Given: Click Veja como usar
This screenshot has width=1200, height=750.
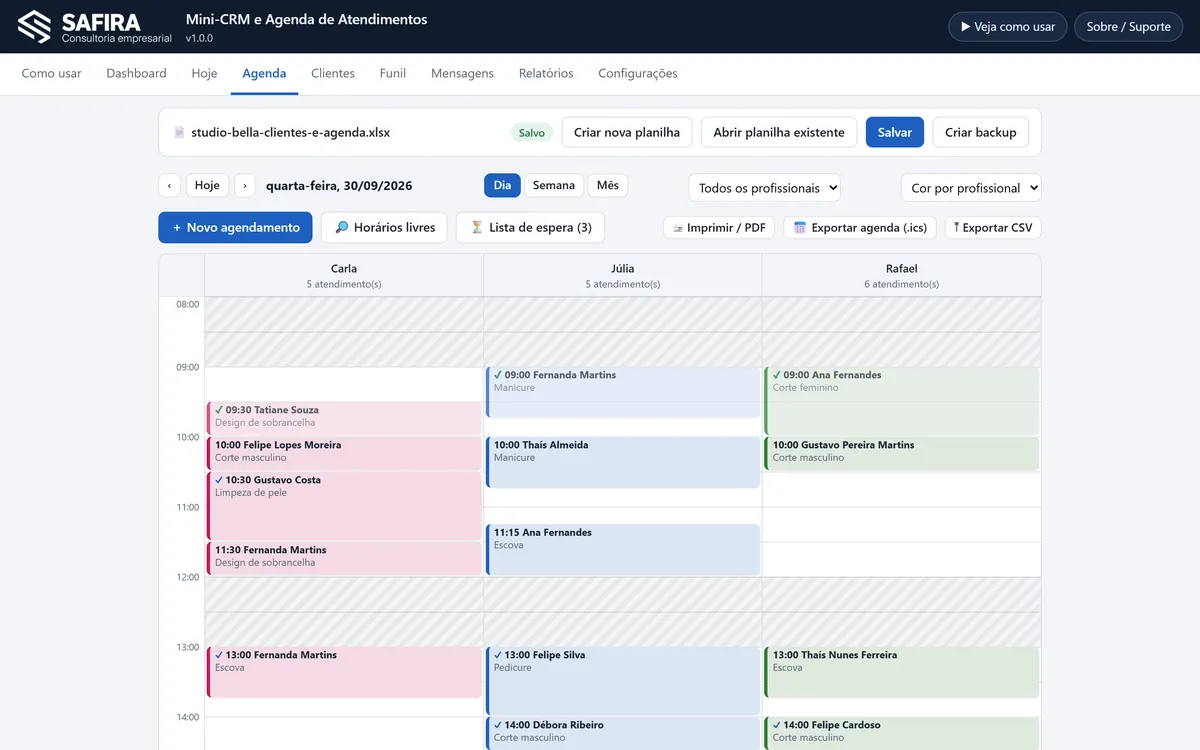Looking at the screenshot, I should point(1007,27).
